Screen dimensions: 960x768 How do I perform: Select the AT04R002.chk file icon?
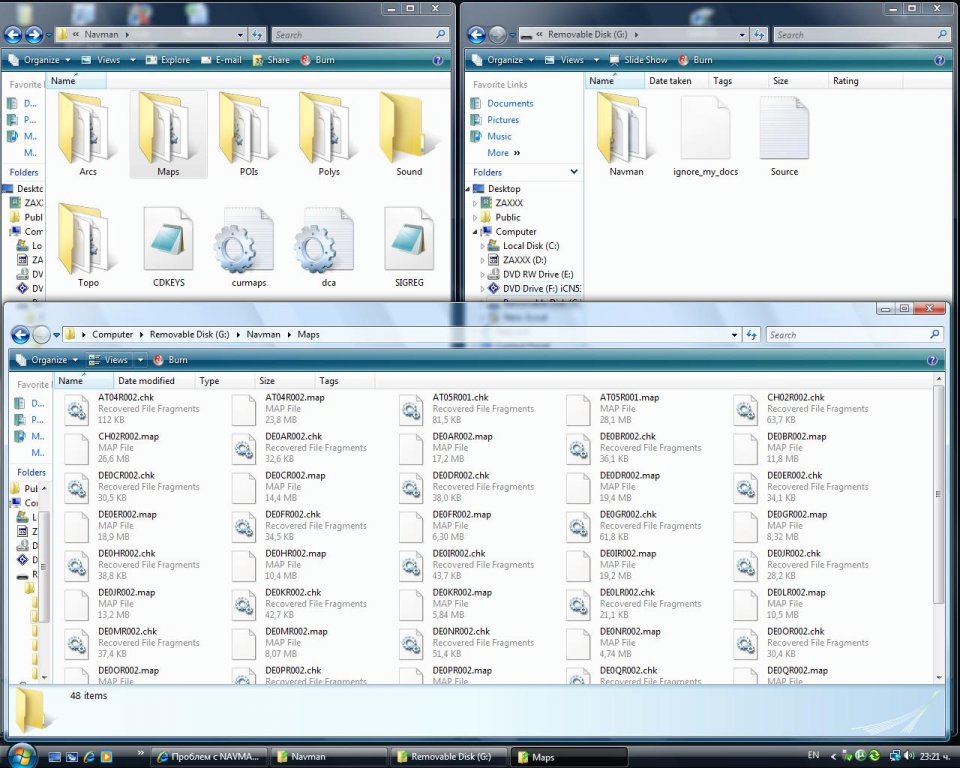[77, 409]
